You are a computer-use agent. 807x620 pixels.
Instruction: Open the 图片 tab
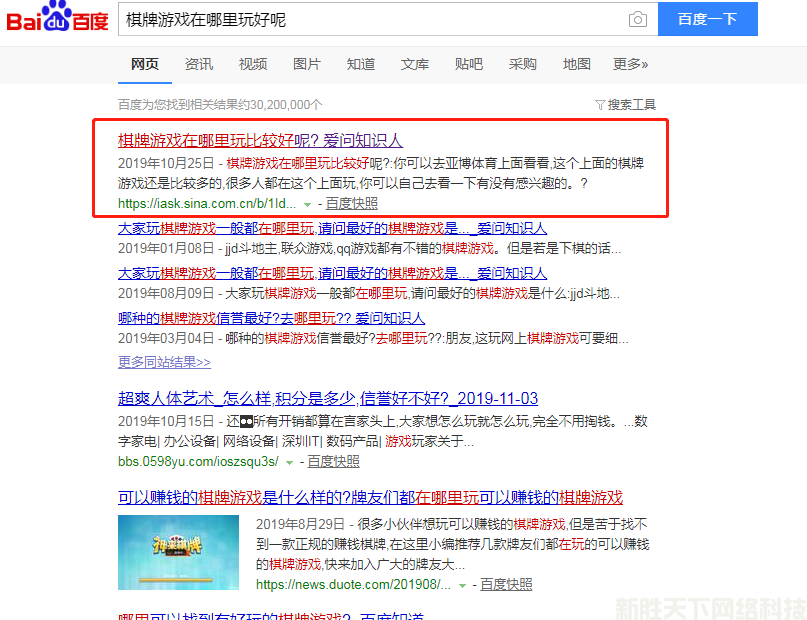307,64
